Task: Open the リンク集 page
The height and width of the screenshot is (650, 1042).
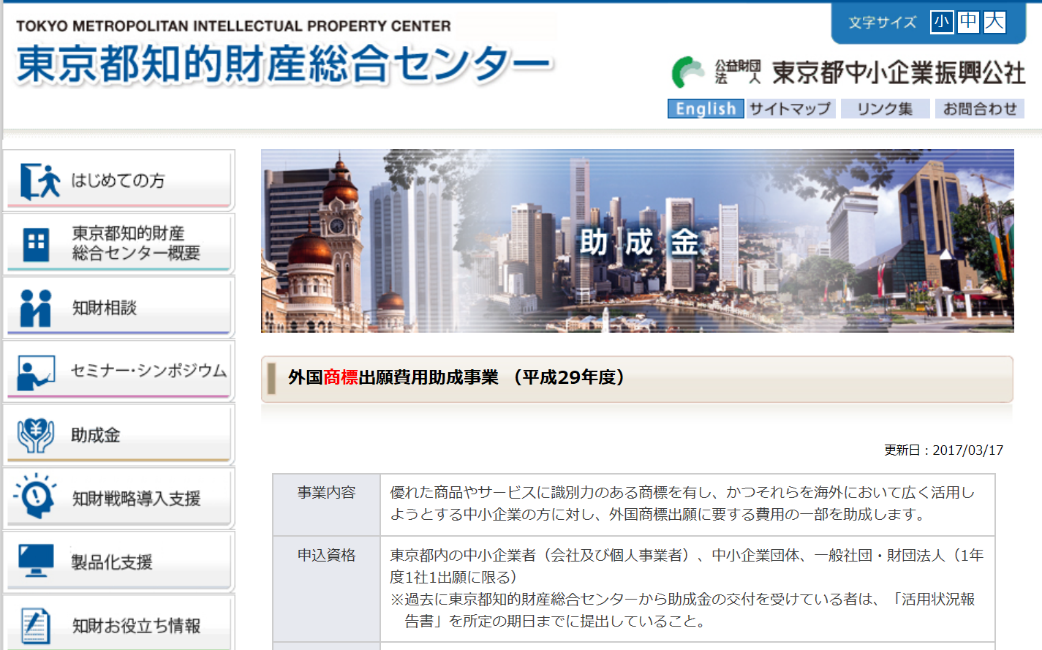Action: pos(885,109)
